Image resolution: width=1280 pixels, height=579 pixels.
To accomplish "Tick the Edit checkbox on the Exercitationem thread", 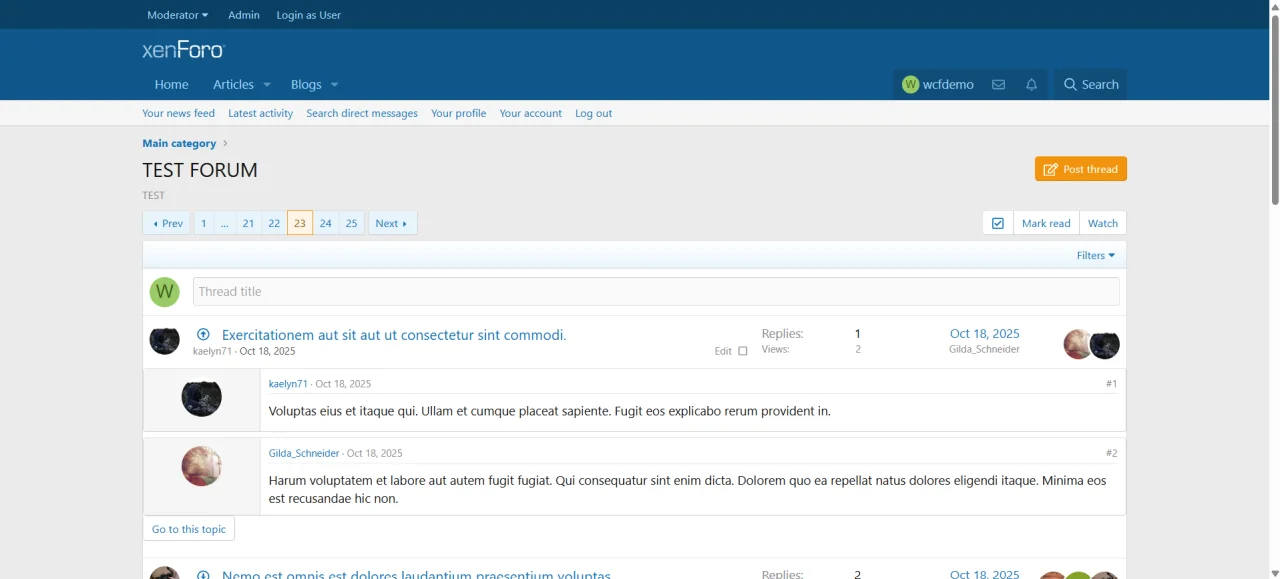I will 743,351.
